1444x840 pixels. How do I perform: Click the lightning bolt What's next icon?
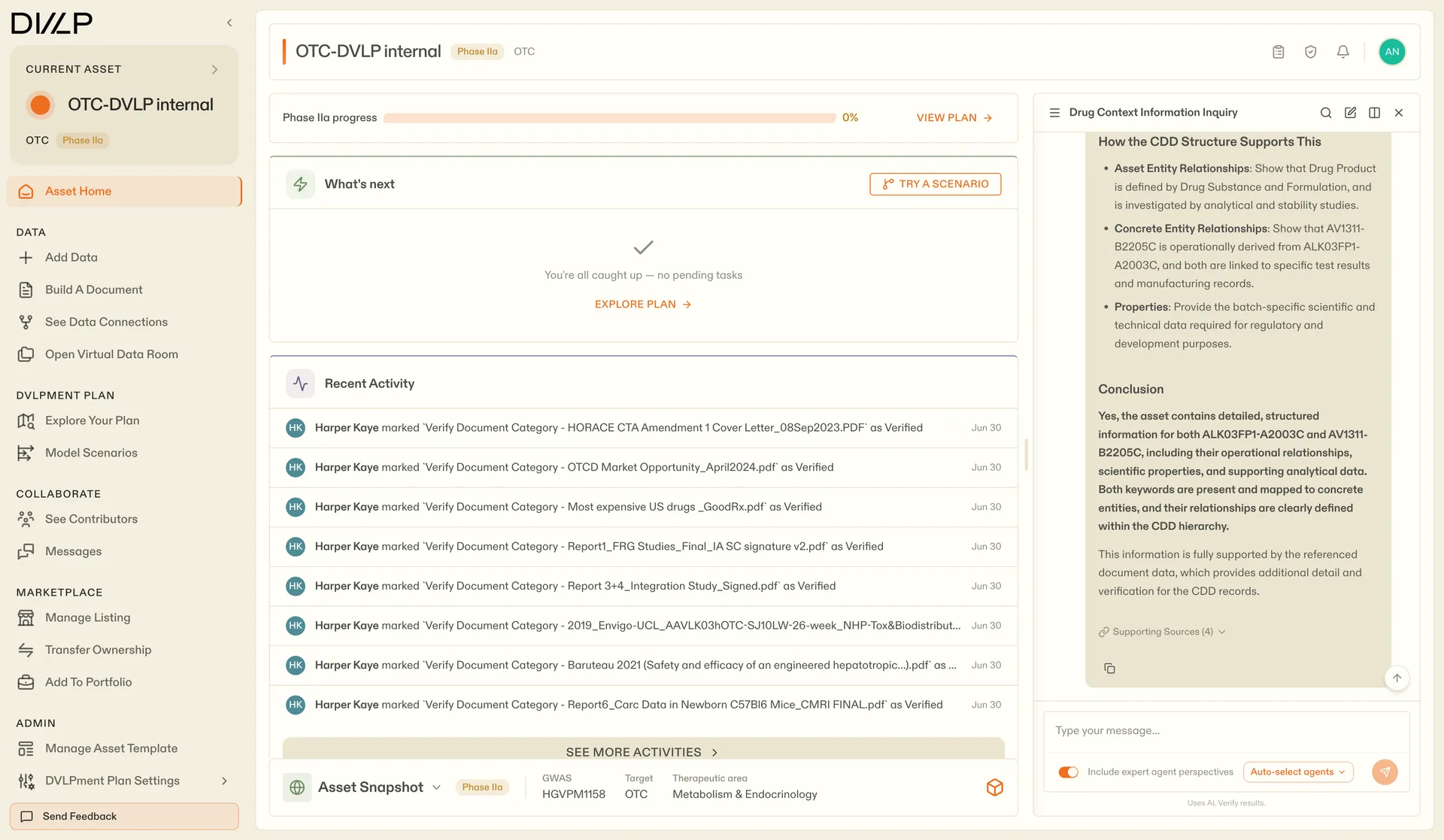tap(300, 184)
